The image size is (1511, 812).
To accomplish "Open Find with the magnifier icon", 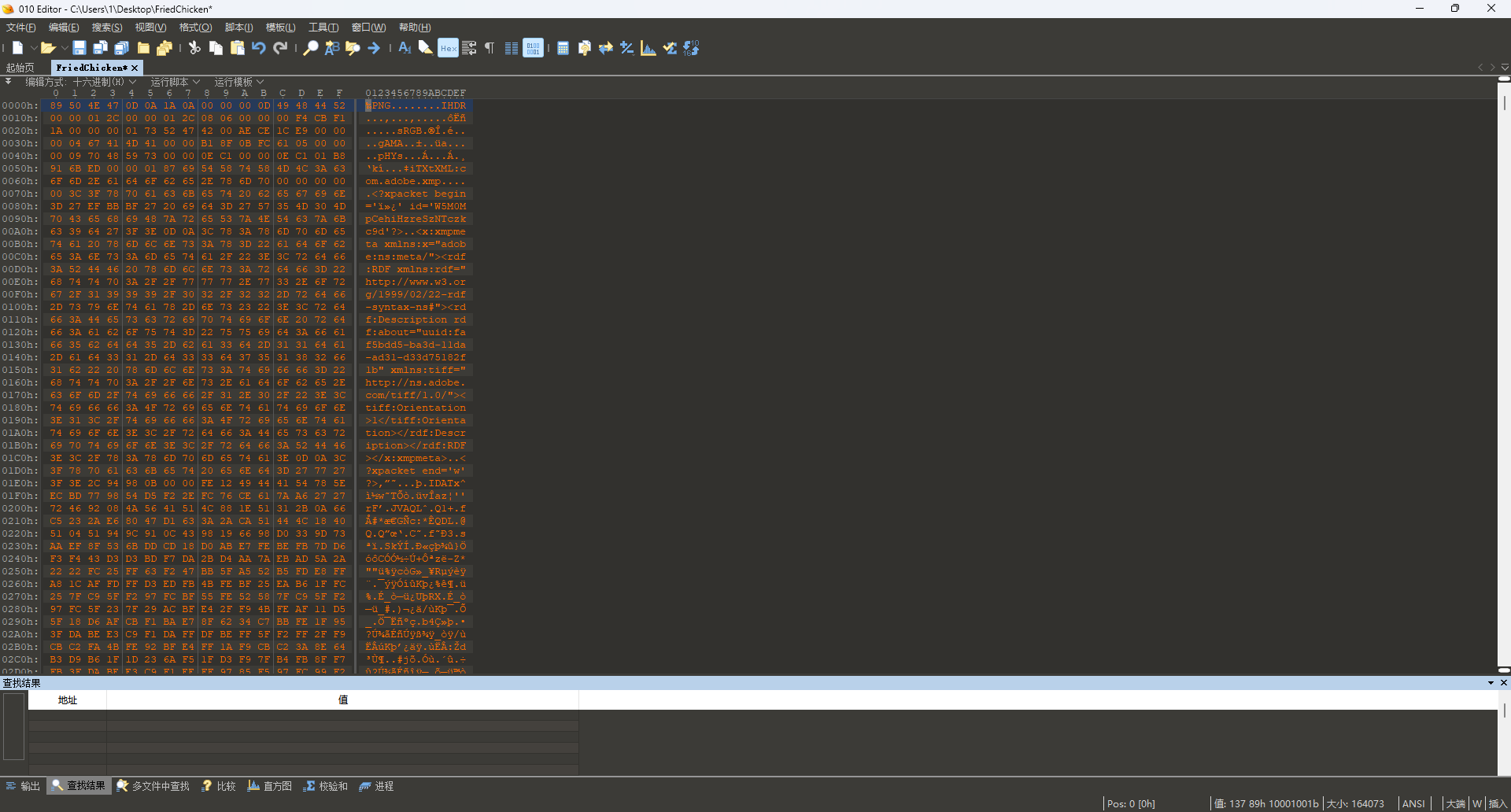I will 311,48.
